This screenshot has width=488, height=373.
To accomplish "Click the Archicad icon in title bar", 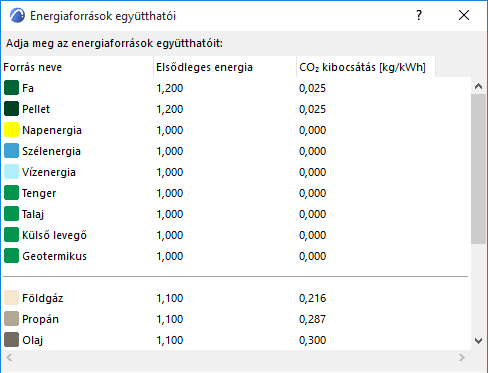I will click(17, 15).
